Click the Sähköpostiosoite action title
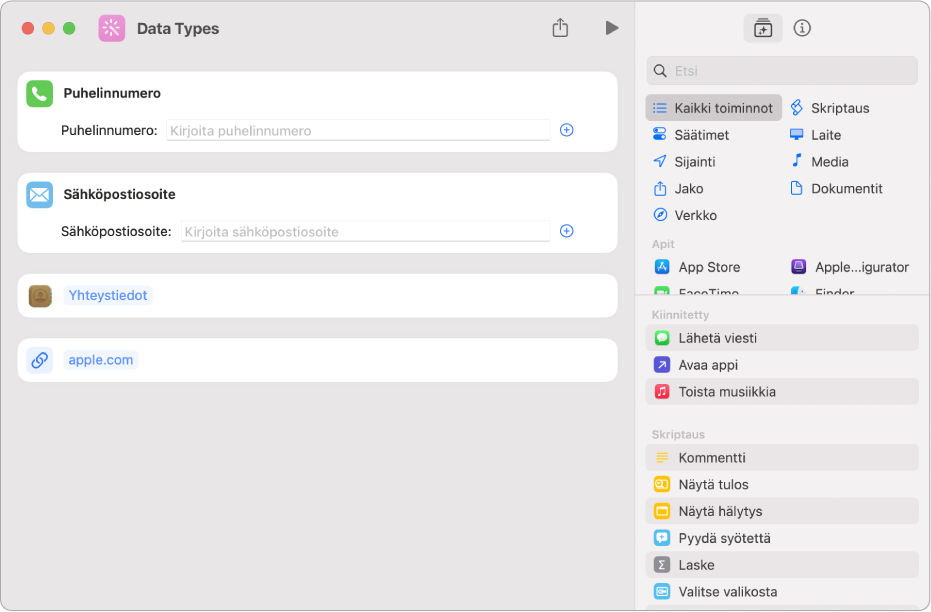The image size is (931, 612). coord(119,194)
